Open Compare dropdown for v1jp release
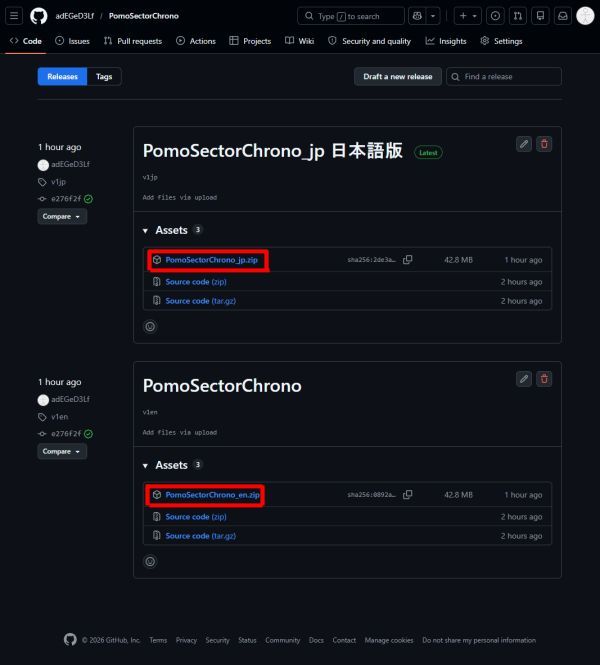 [x=62, y=216]
